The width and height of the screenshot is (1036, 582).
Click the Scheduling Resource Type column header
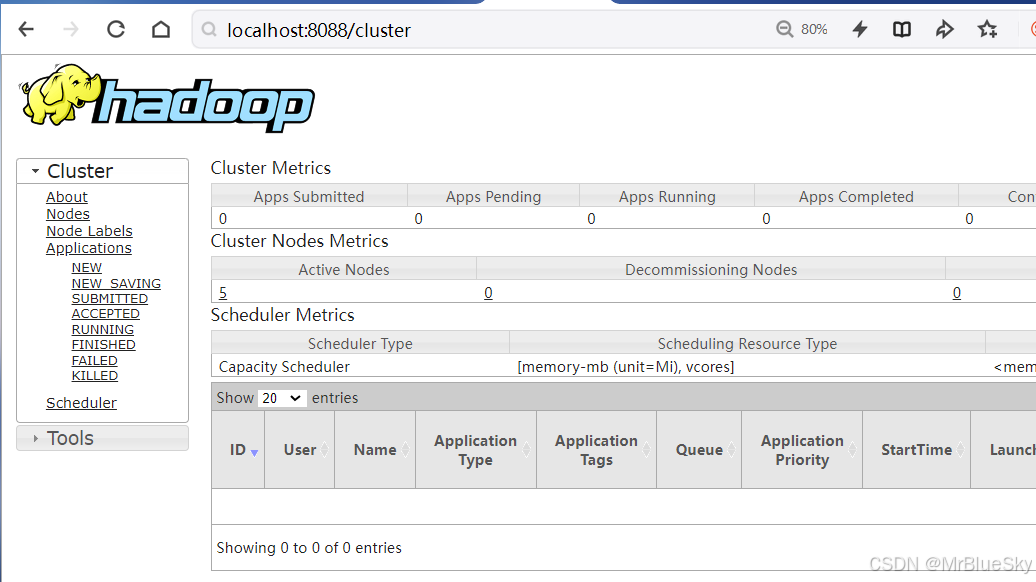(x=747, y=344)
